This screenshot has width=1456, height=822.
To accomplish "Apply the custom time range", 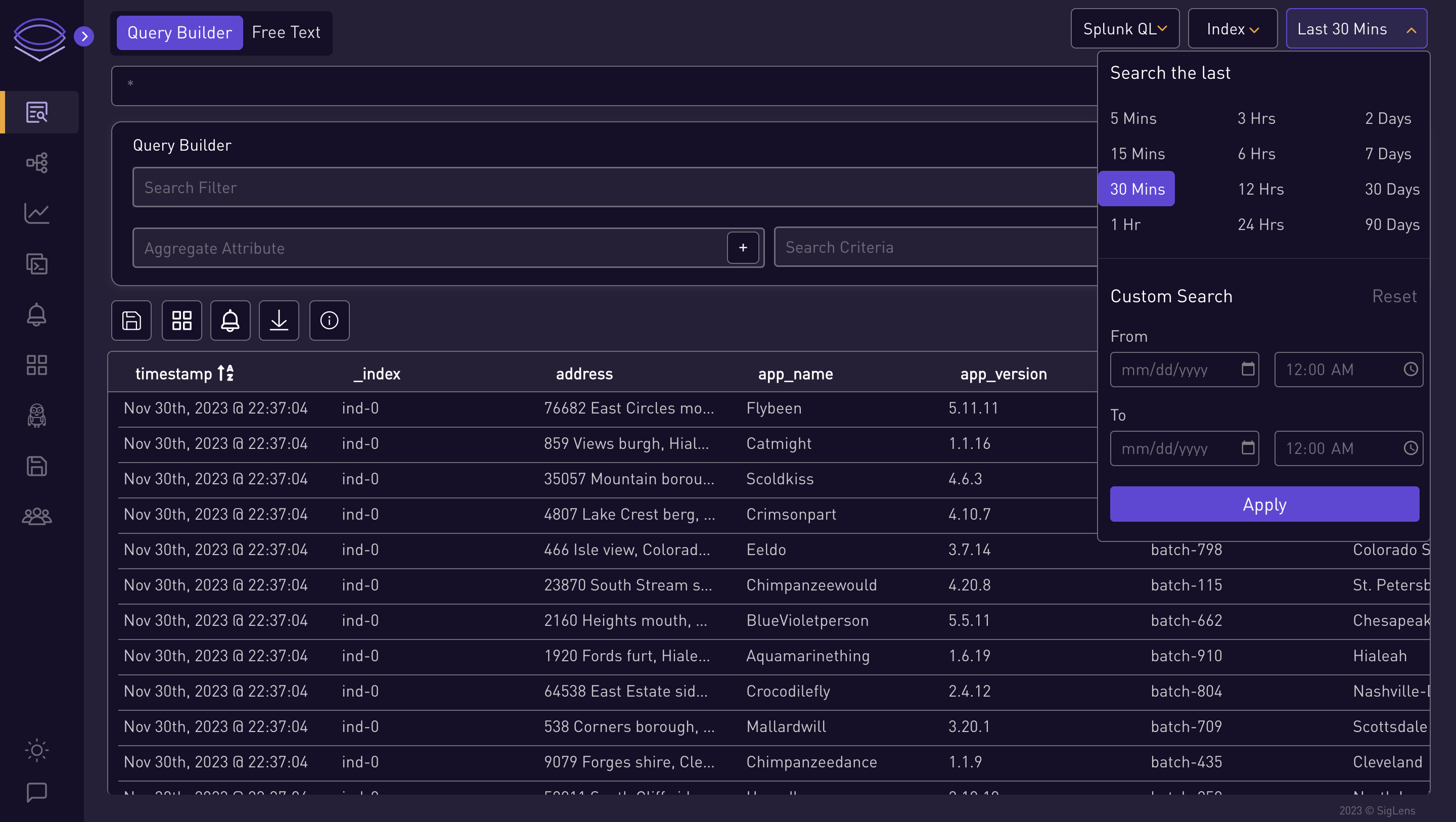I will click(x=1264, y=504).
